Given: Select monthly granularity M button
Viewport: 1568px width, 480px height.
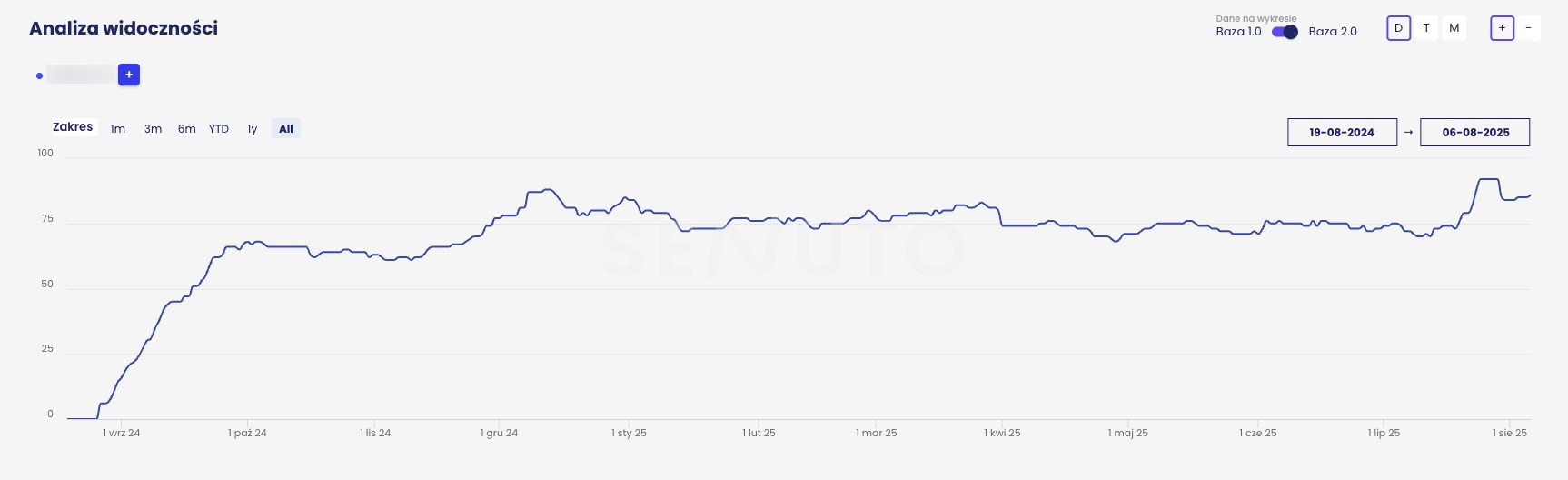Looking at the screenshot, I should point(1454,28).
